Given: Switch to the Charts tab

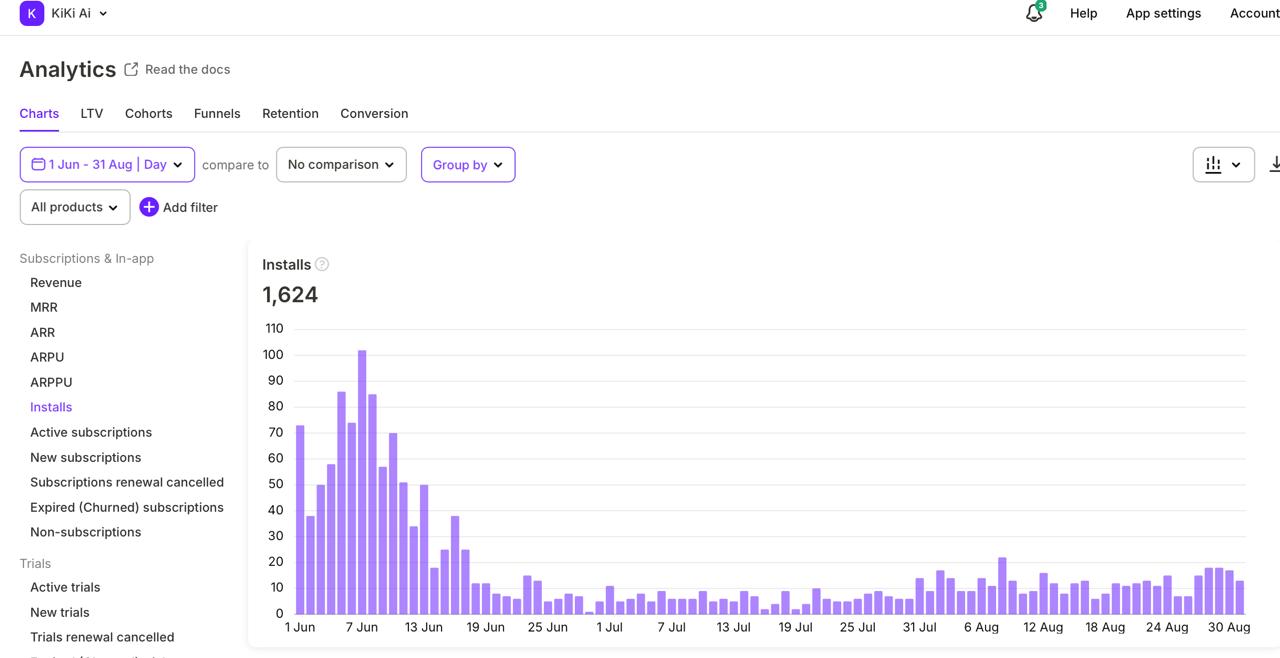Looking at the screenshot, I should coord(39,113).
